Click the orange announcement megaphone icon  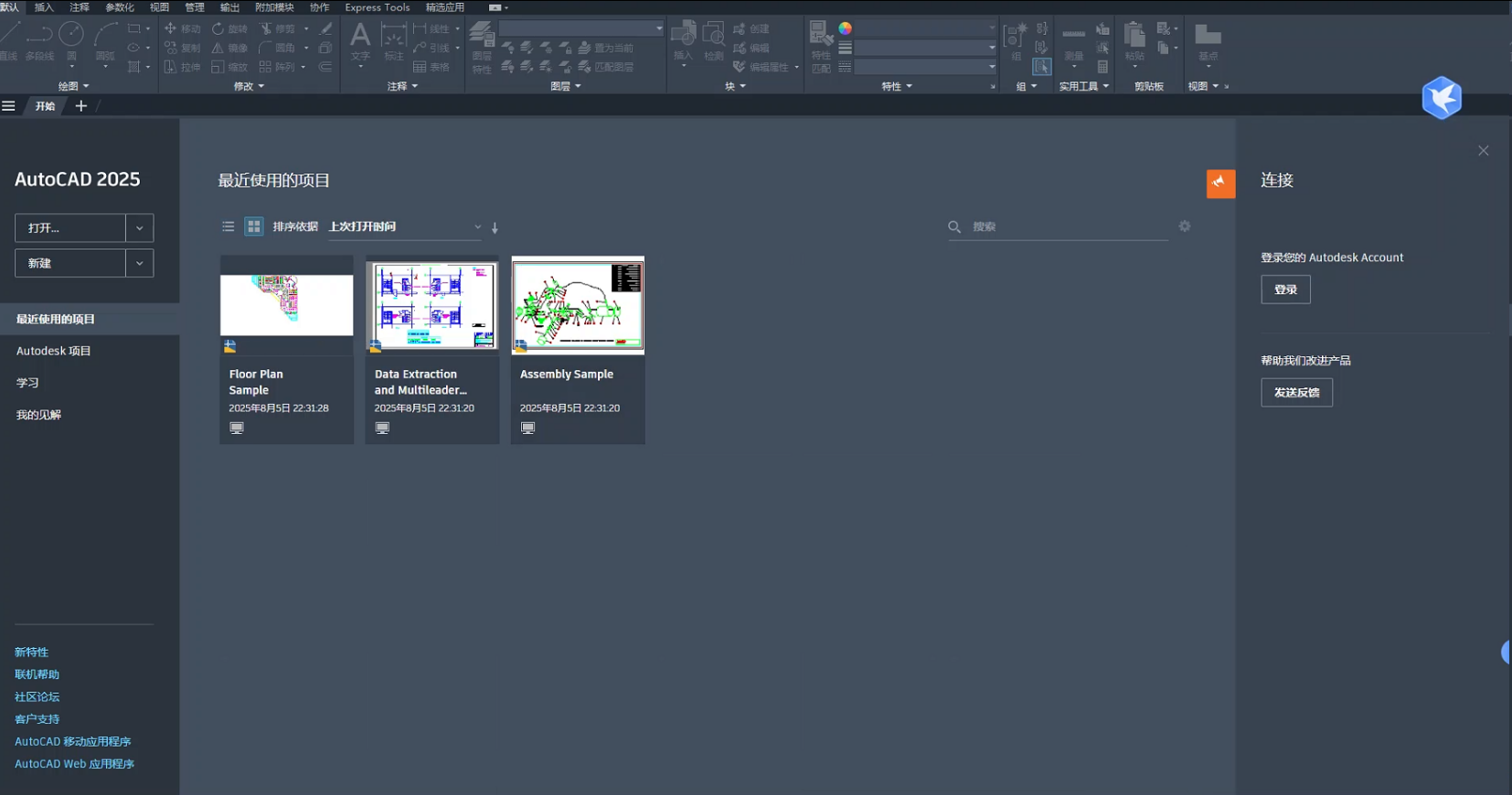click(1220, 184)
